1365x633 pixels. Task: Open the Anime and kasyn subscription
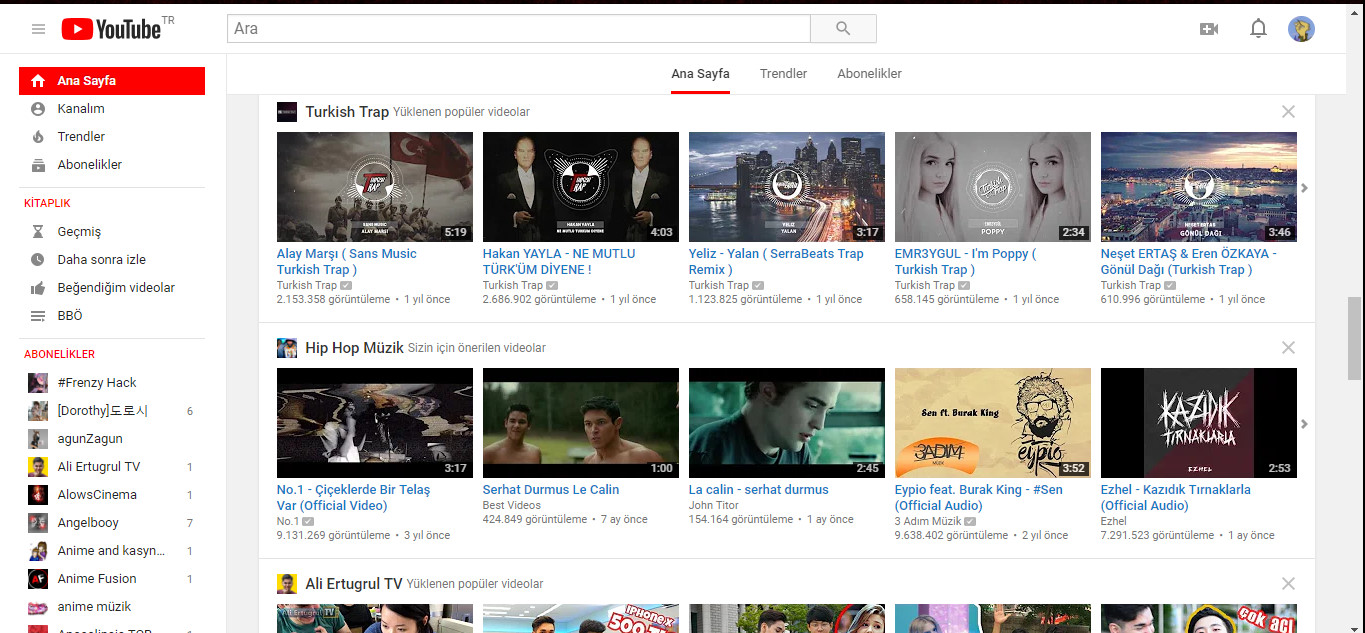click(x=112, y=551)
